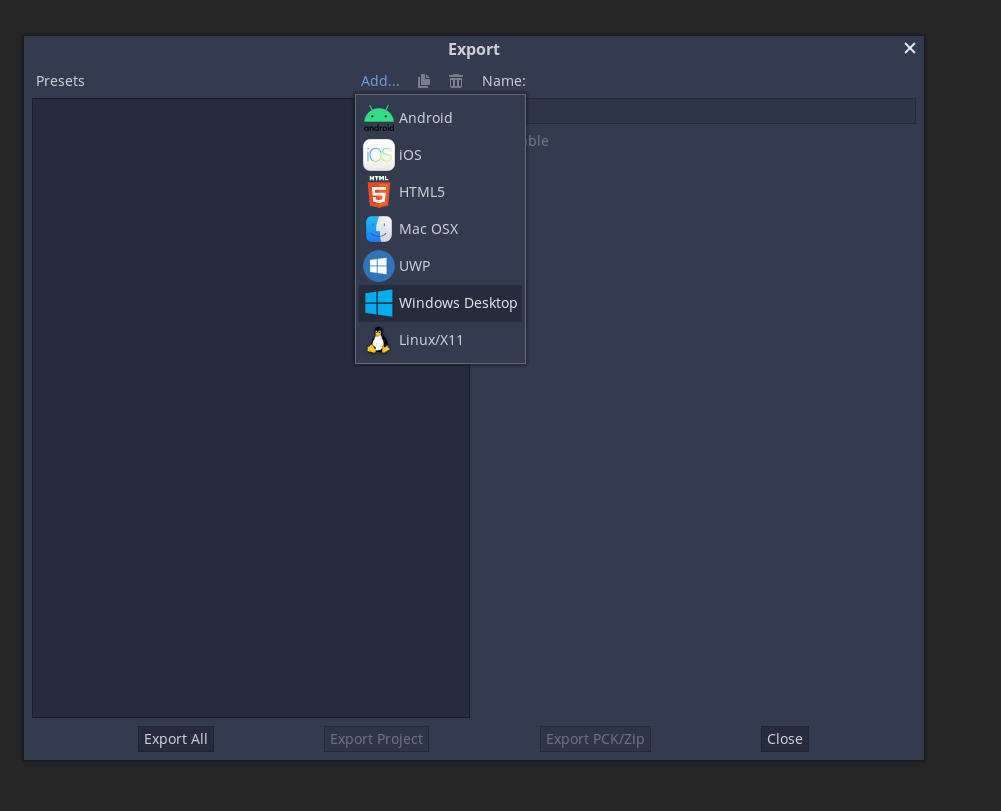This screenshot has height=811, width=1001.
Task: Click the HTML5 shield icon
Action: point(379,192)
